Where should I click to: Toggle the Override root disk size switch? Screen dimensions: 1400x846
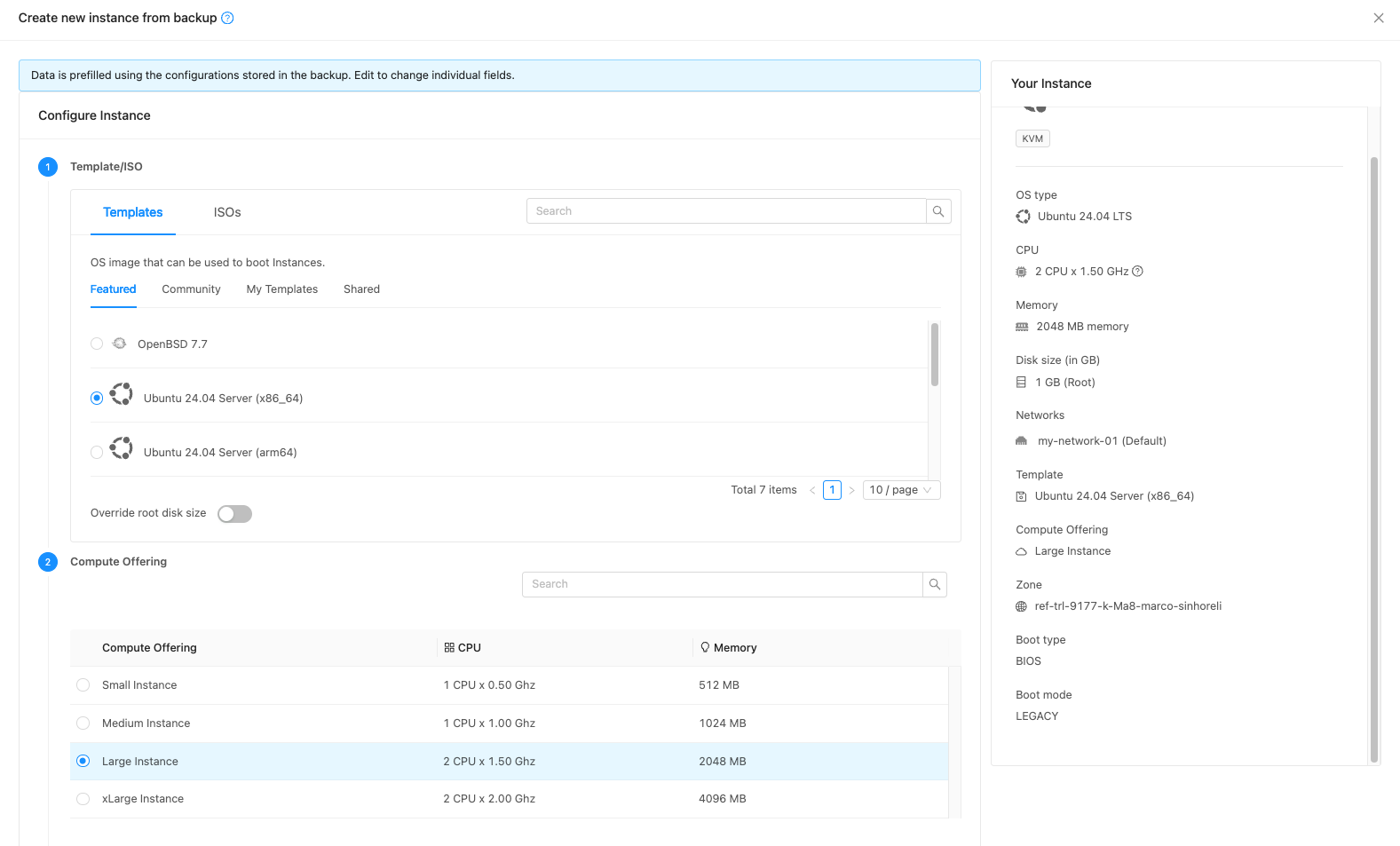coord(235,514)
